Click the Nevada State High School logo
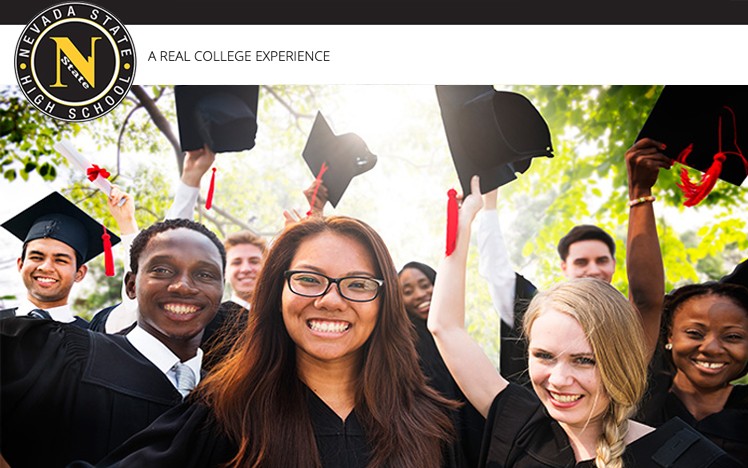This screenshot has width=748, height=468. click(x=75, y=62)
